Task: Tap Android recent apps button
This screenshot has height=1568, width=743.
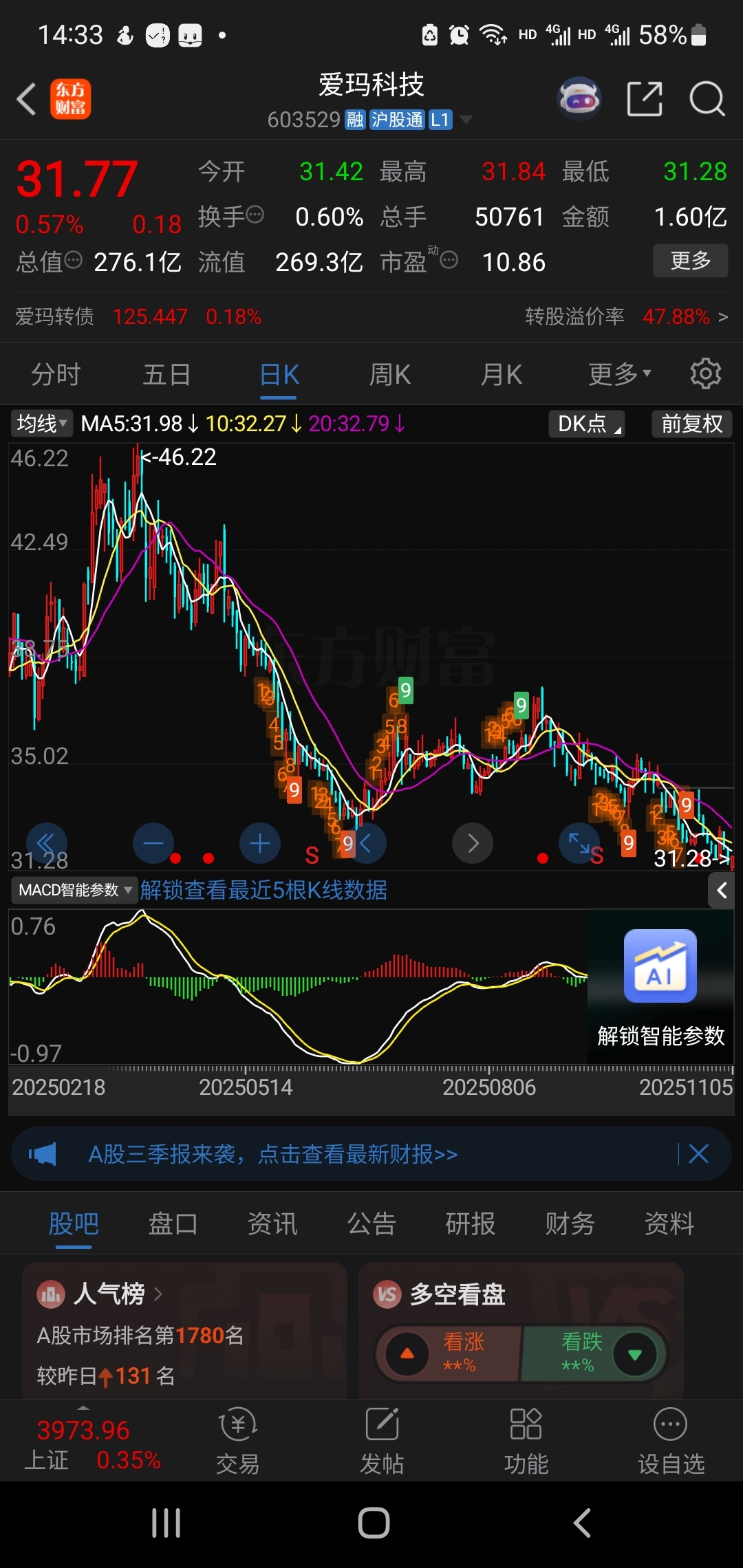Action: coord(166,1523)
